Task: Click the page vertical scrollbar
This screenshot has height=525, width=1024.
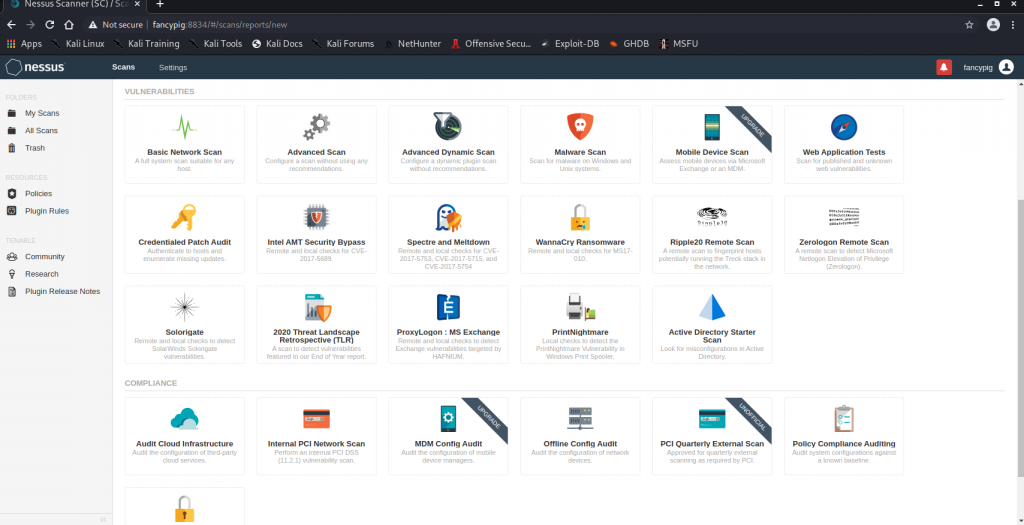Action: pos(1021,340)
